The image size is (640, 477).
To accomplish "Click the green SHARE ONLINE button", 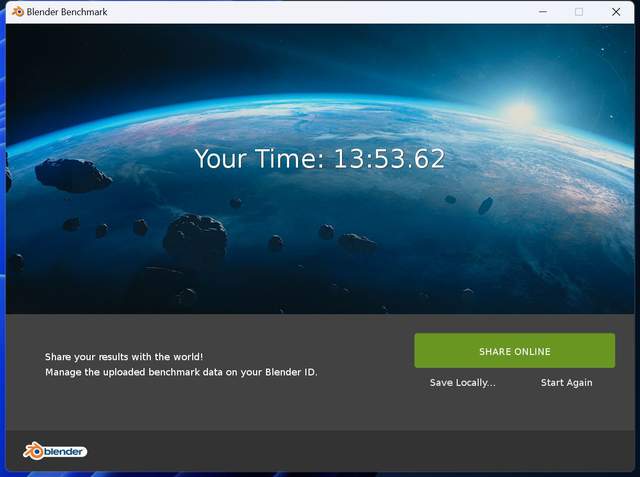I will coord(514,351).
